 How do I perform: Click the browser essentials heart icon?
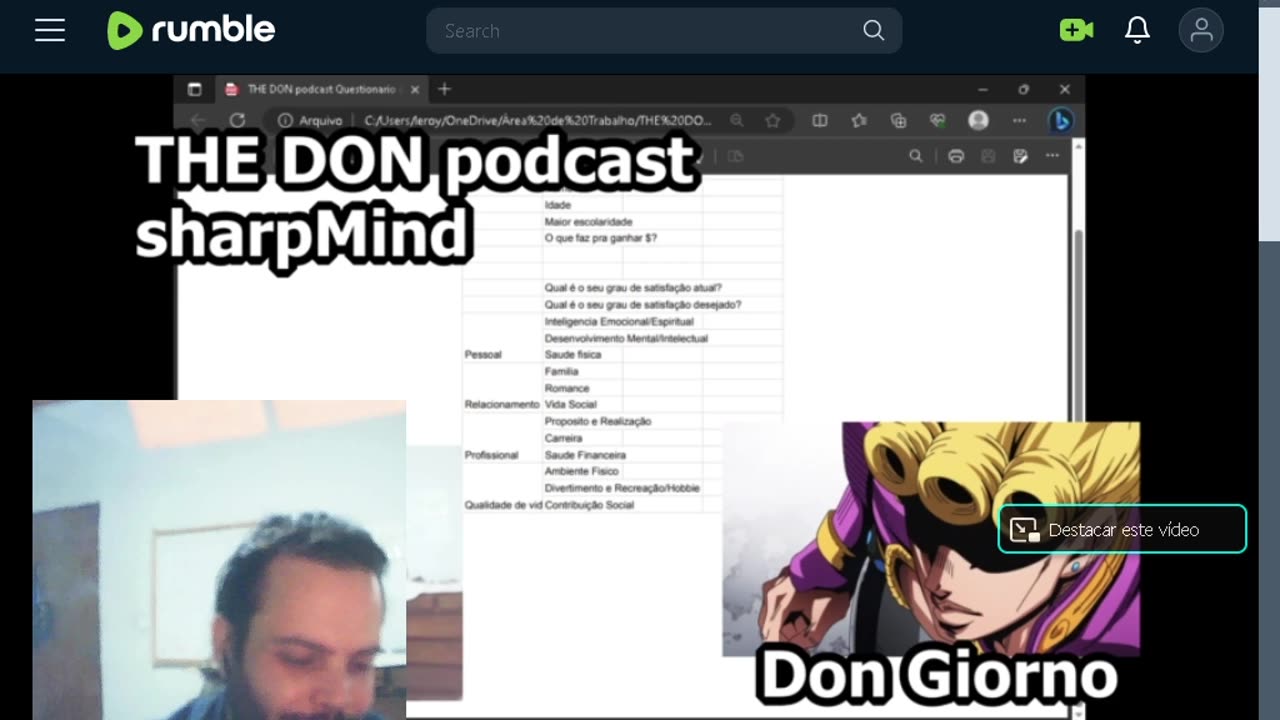(938, 120)
